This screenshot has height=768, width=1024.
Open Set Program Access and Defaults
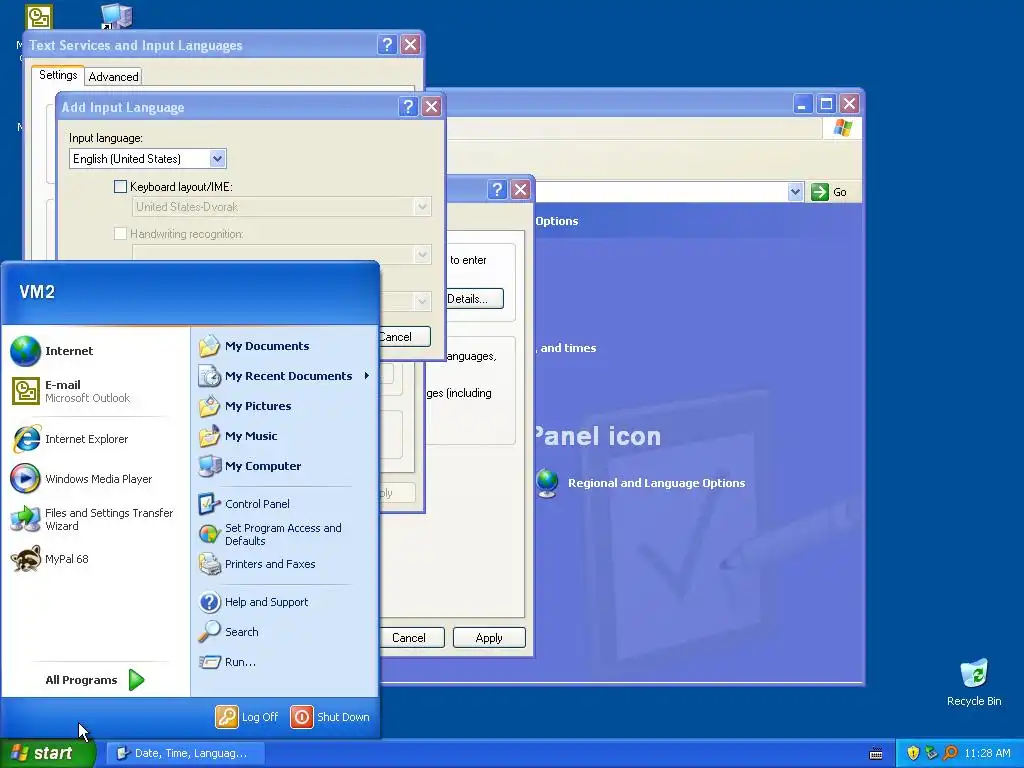click(x=270, y=534)
